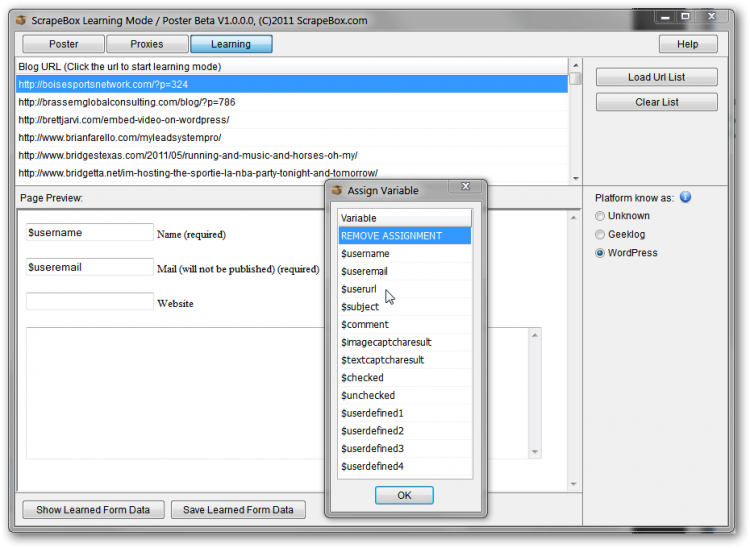Screen dimensions: 750x548
Task: Select the brianfarello.com myleadsystempro URL
Action: [292, 137]
